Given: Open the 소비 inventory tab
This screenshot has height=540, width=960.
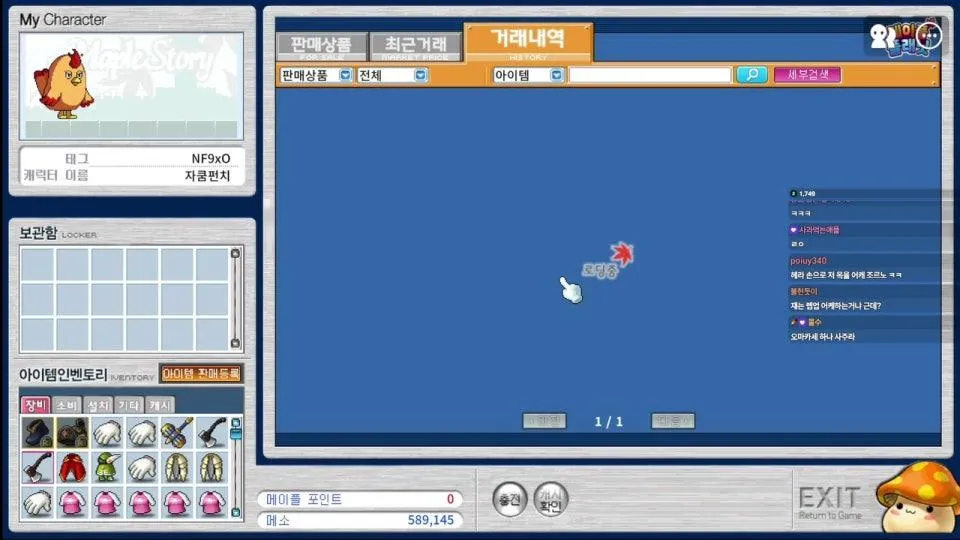Looking at the screenshot, I should click(67, 405).
